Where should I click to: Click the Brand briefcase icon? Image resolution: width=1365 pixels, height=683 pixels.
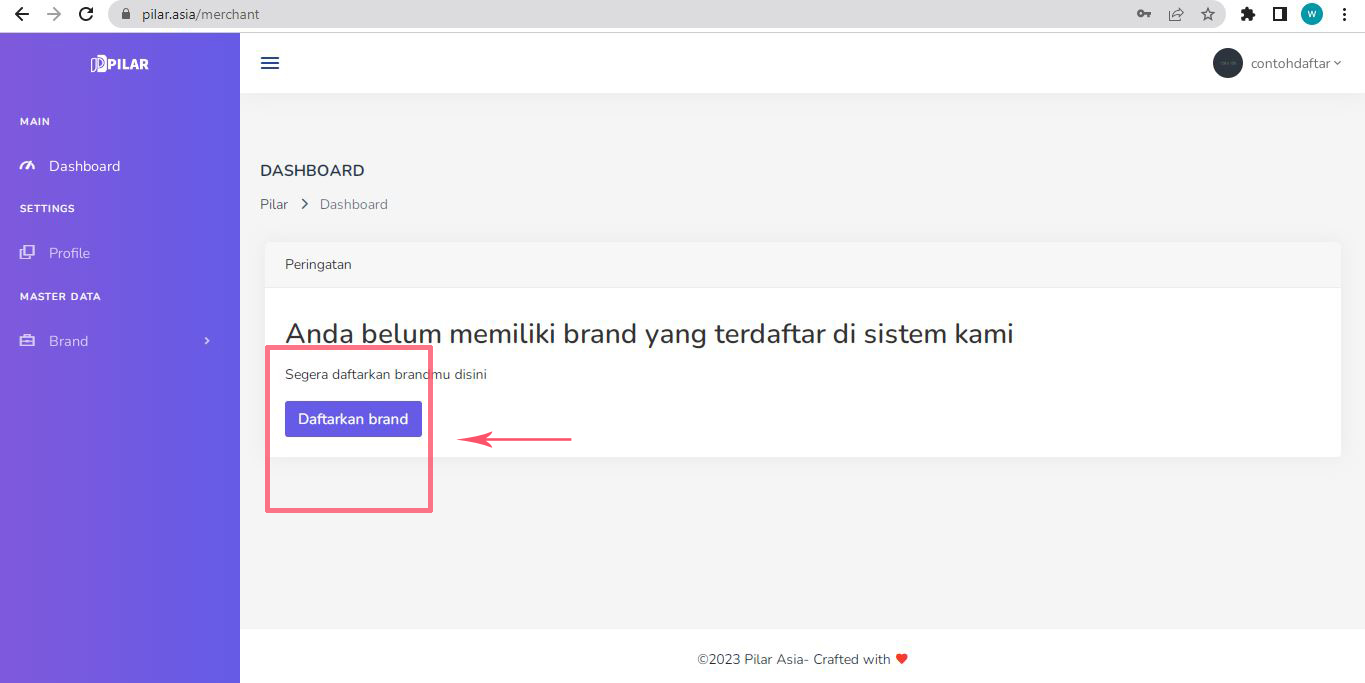tap(28, 341)
